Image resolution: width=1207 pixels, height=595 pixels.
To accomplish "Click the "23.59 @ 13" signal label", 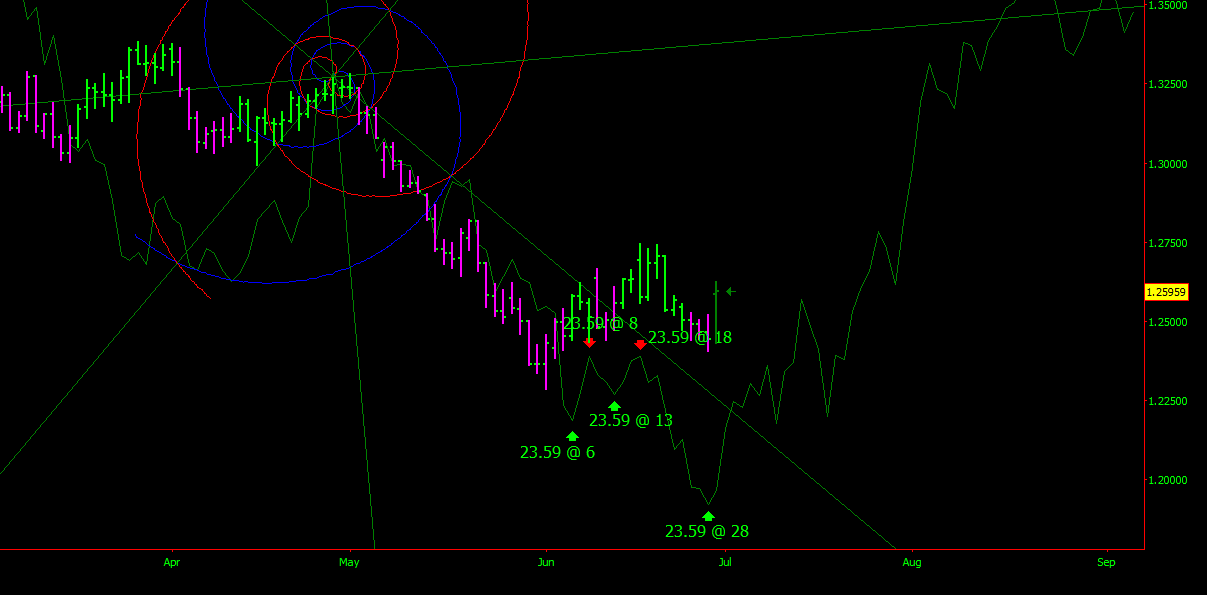I will point(631,420).
